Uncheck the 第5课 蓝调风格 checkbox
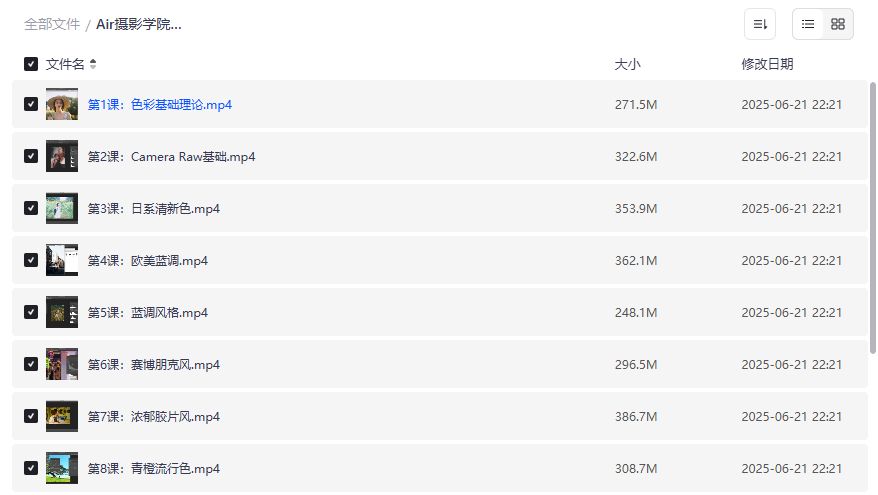 coord(31,313)
